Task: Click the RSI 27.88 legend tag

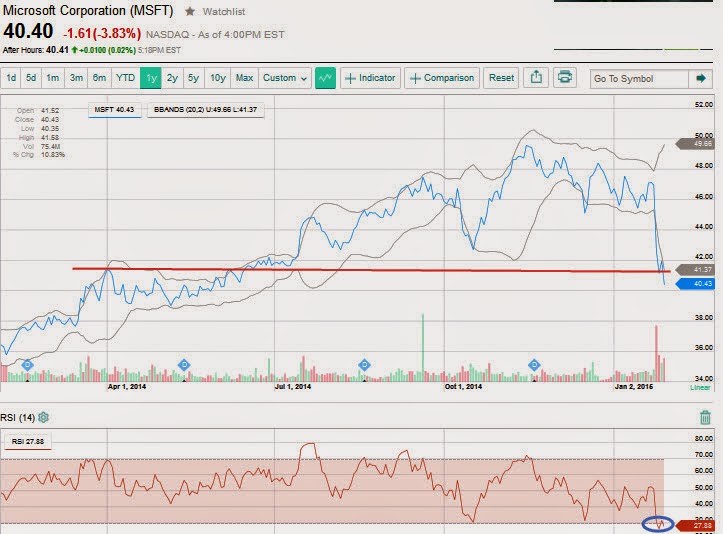Action: coord(28,442)
